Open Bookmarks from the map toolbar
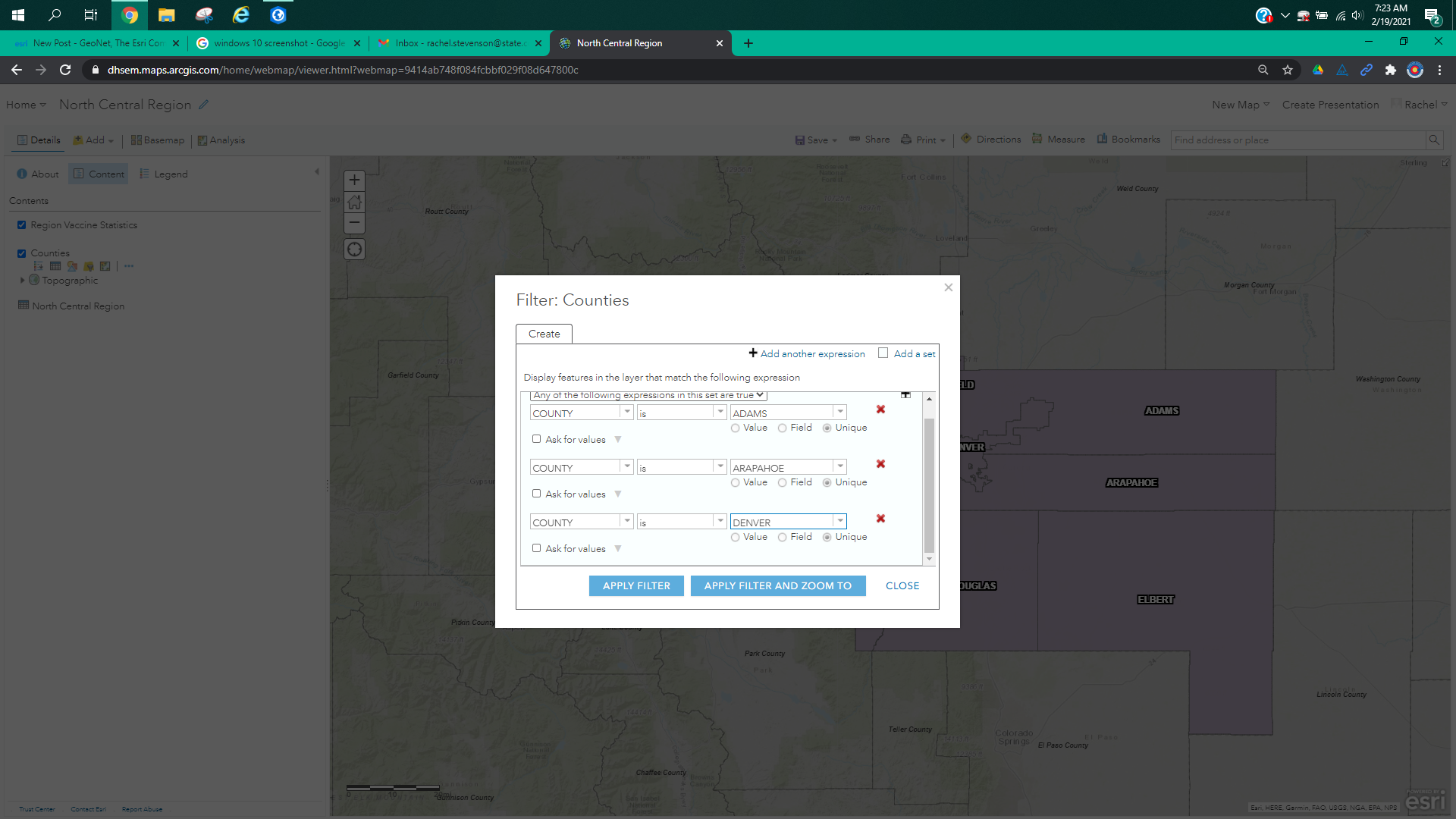 tap(1128, 140)
